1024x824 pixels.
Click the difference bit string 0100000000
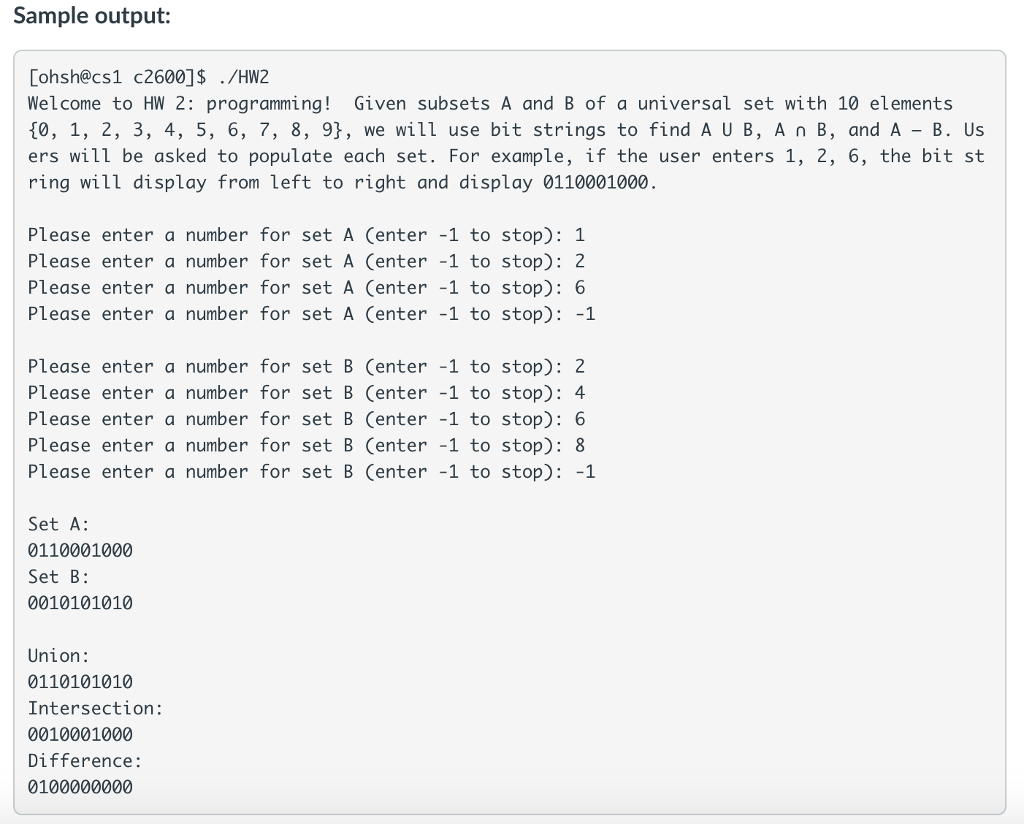click(80, 787)
